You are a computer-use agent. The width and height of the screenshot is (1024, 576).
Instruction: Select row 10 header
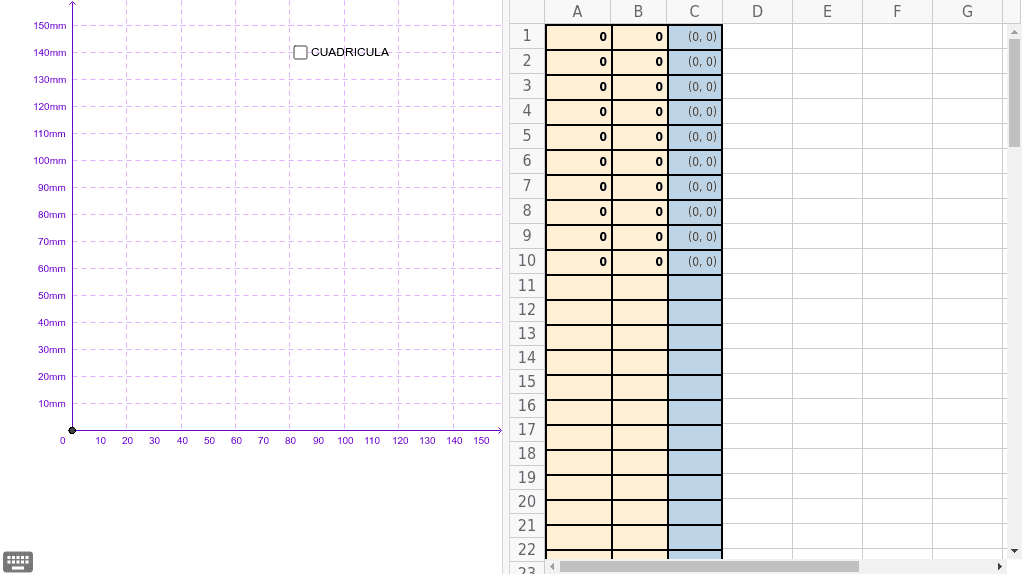tap(527, 261)
